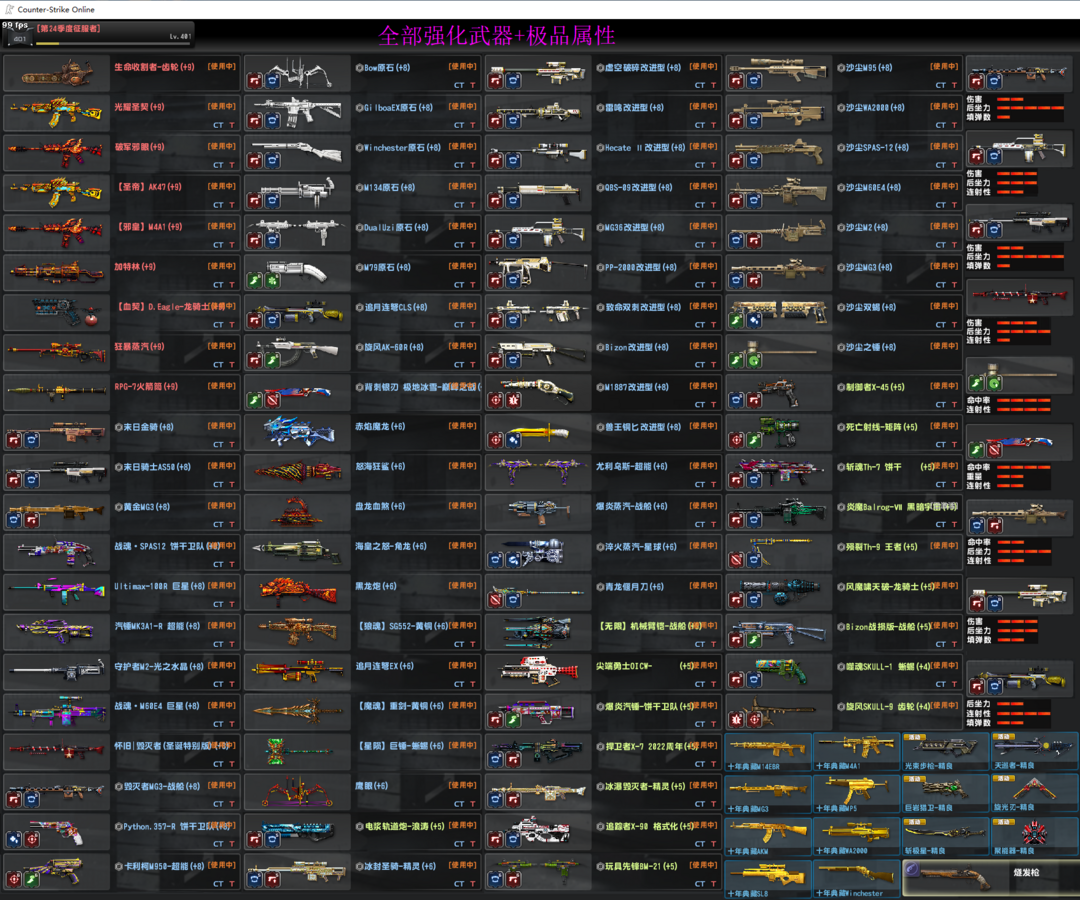Select the RPG-7火箭筒 launcher thumbnail

(56, 393)
